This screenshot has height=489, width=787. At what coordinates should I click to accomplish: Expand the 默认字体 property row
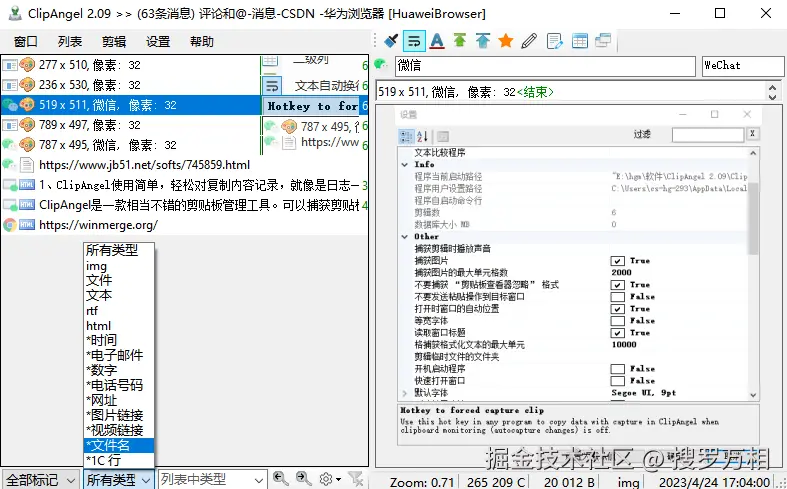405,393
